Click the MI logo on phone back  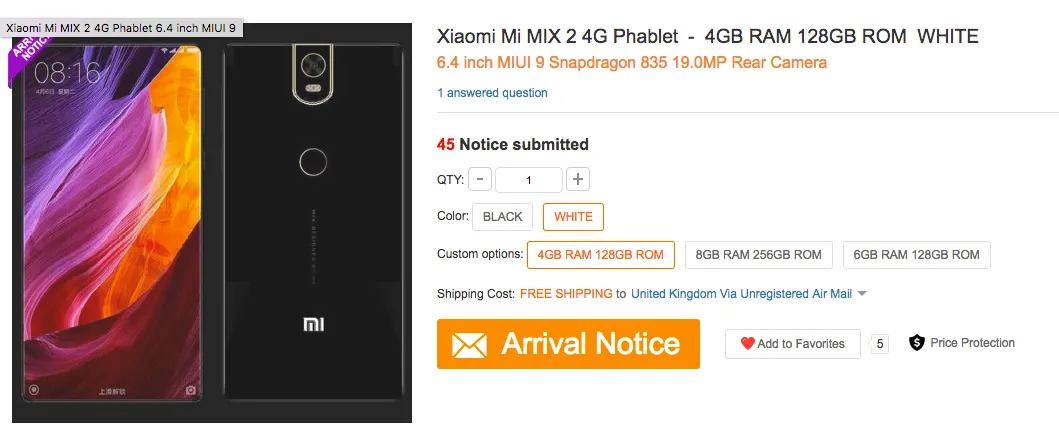click(x=315, y=325)
